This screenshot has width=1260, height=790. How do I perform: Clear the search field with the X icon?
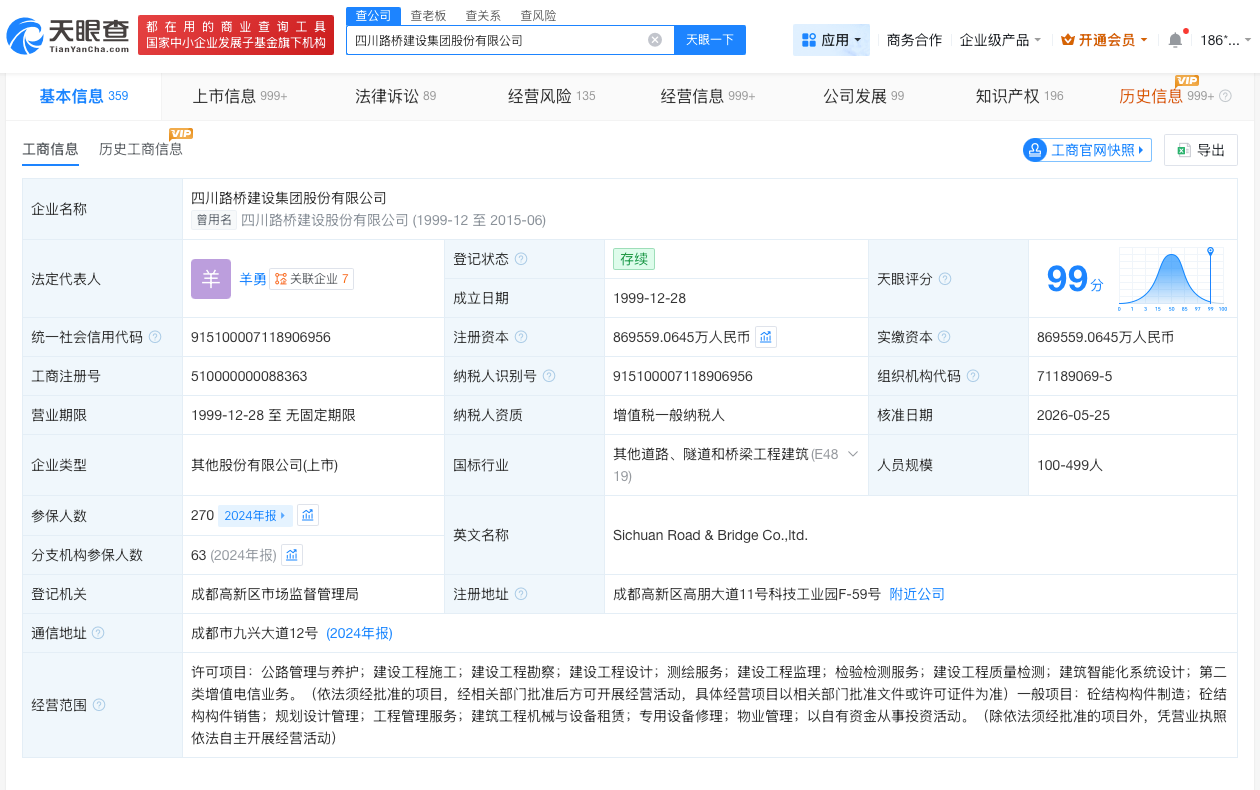pos(655,40)
